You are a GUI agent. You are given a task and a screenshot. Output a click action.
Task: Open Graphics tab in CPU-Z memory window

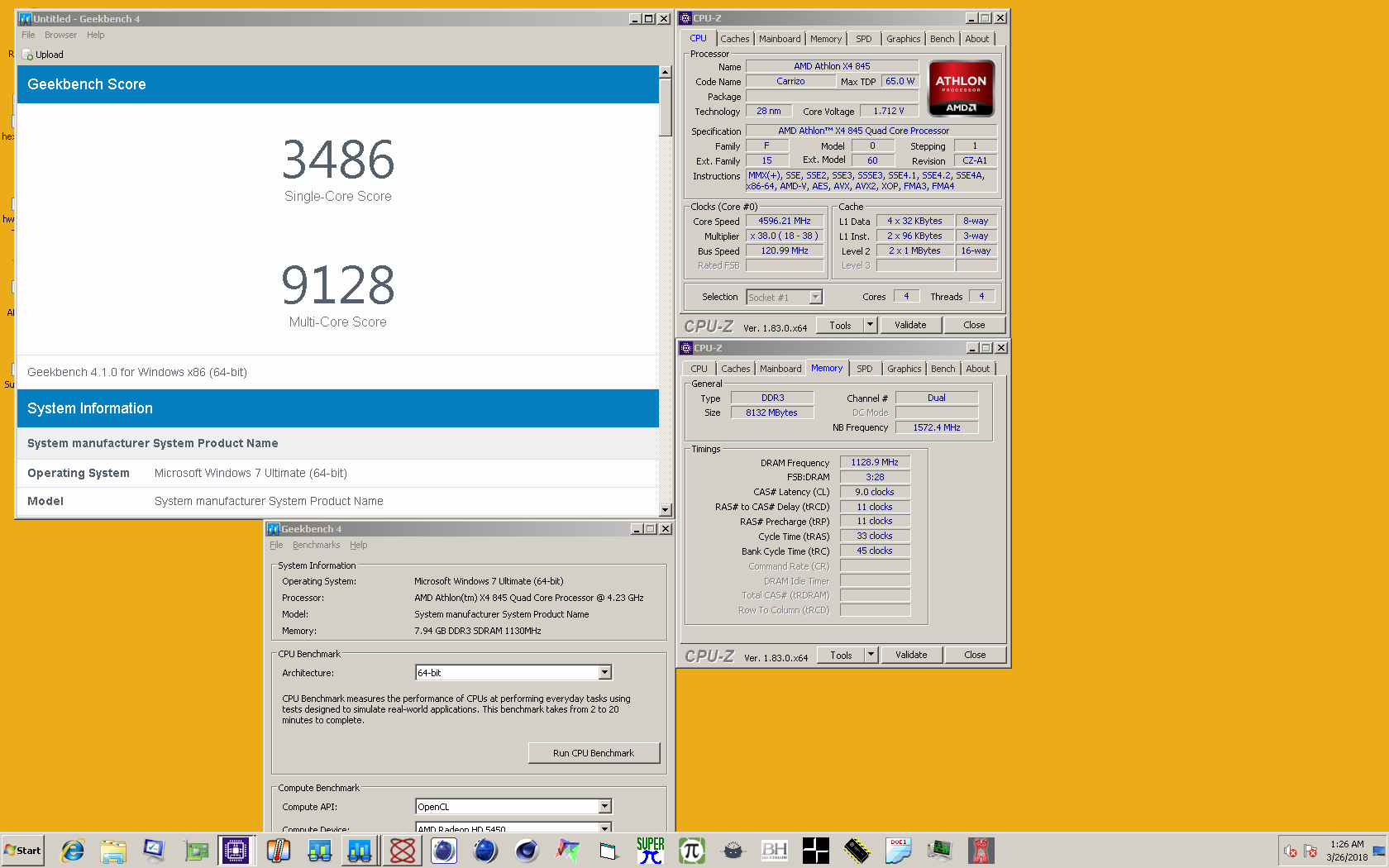[x=904, y=369]
